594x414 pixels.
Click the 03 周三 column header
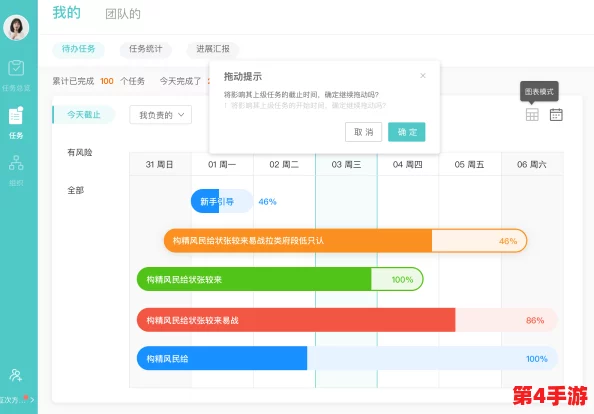click(346, 164)
